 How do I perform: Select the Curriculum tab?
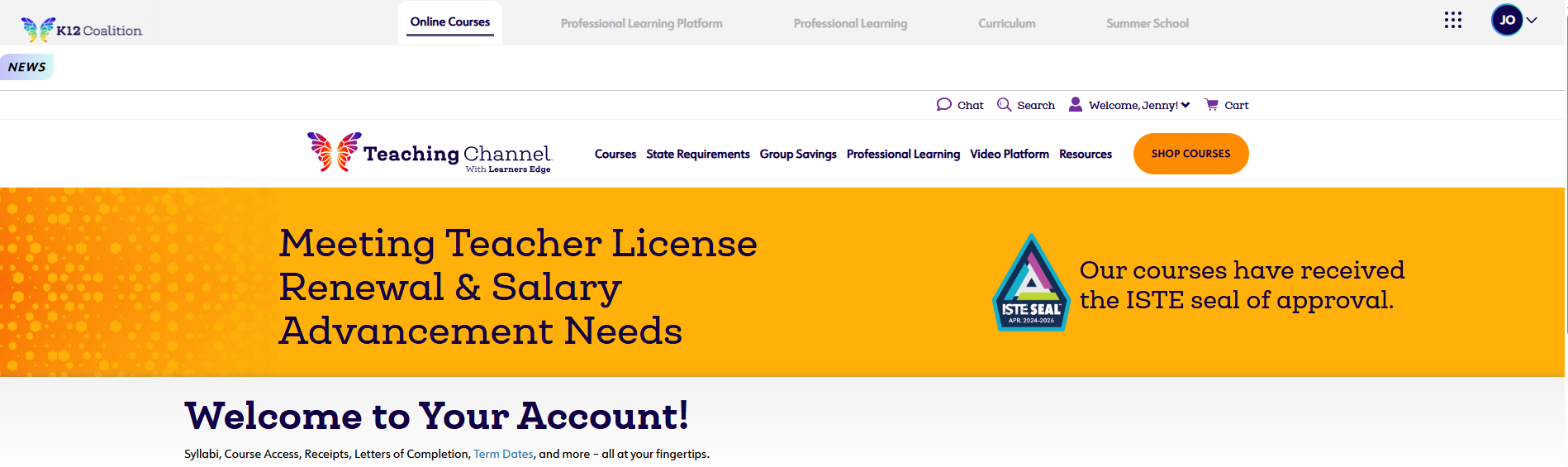1007,23
